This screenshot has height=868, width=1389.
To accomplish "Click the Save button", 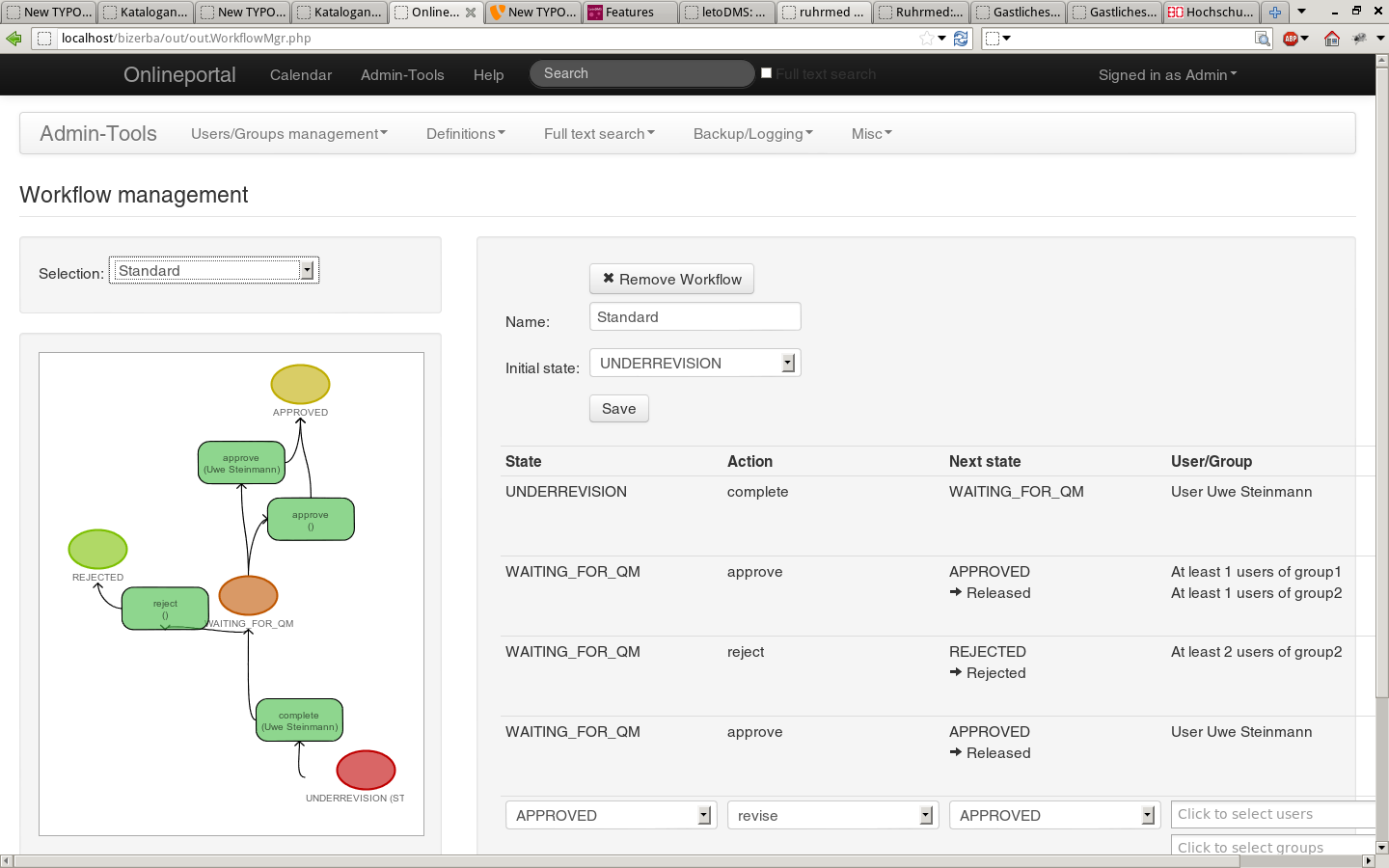I will coord(618,409).
